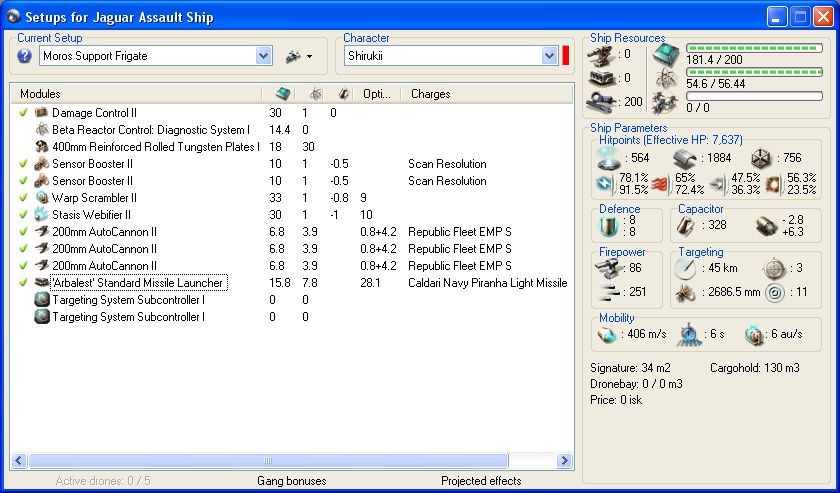Click the second Targeting System Subcontroller icon

coord(41,317)
